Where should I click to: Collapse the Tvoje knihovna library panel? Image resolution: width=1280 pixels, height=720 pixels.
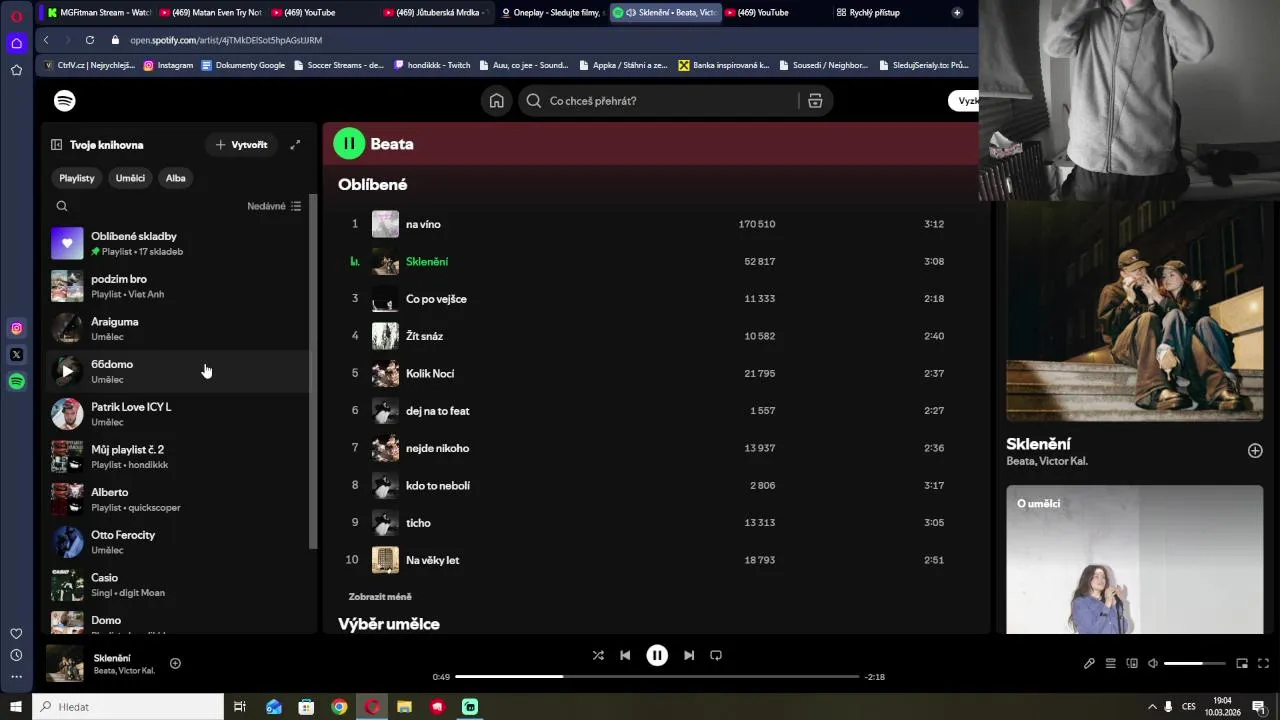pyautogui.click(x=57, y=145)
